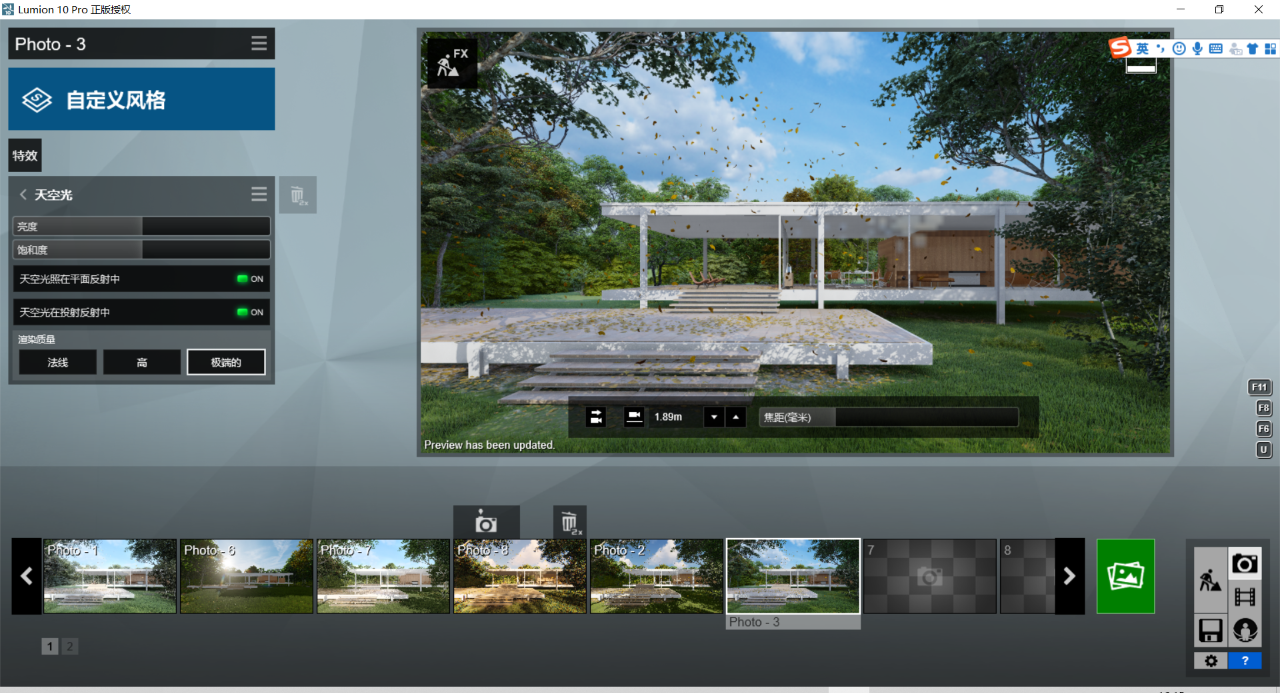Image resolution: width=1280 pixels, height=693 pixels.
Task: Select the Photo - 3 thumbnail
Action: point(793,576)
